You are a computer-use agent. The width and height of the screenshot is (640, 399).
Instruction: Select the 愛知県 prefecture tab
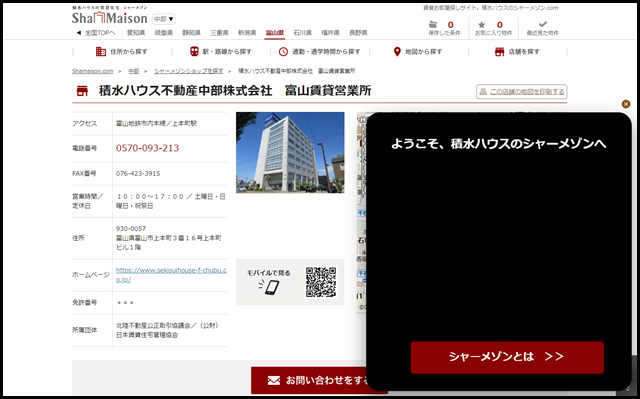[136, 33]
